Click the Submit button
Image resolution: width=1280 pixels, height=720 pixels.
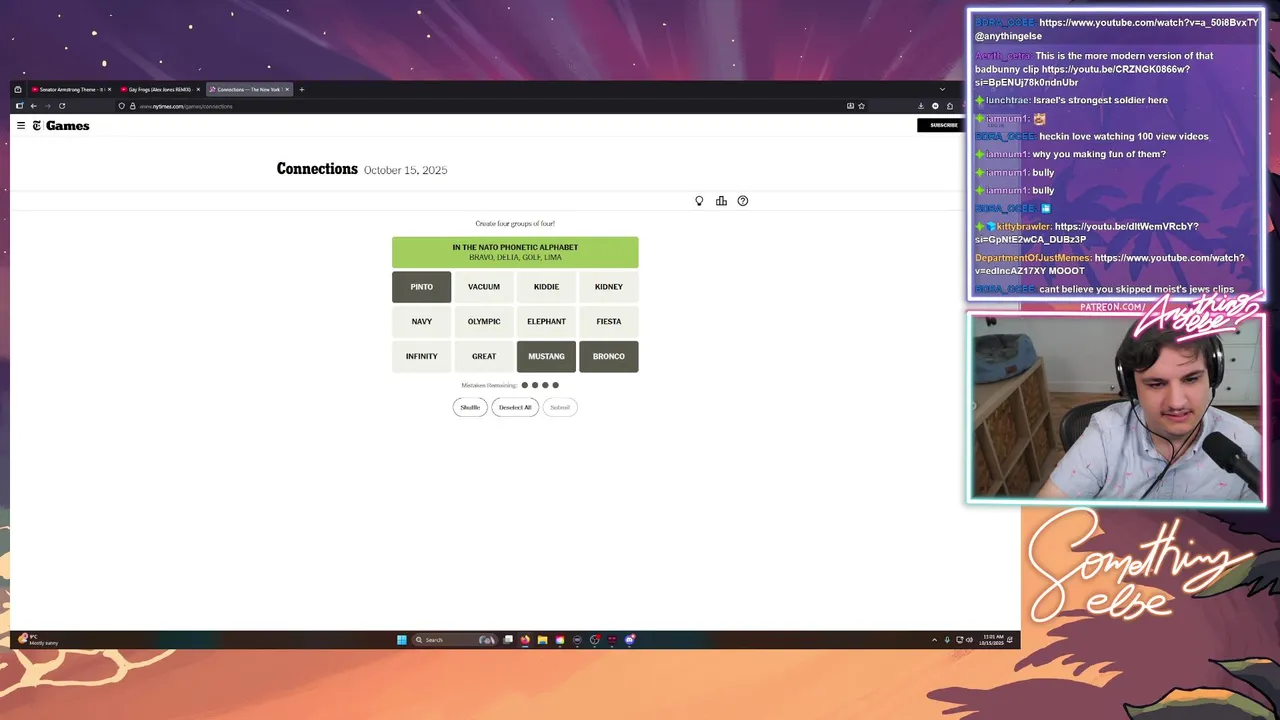pos(560,407)
